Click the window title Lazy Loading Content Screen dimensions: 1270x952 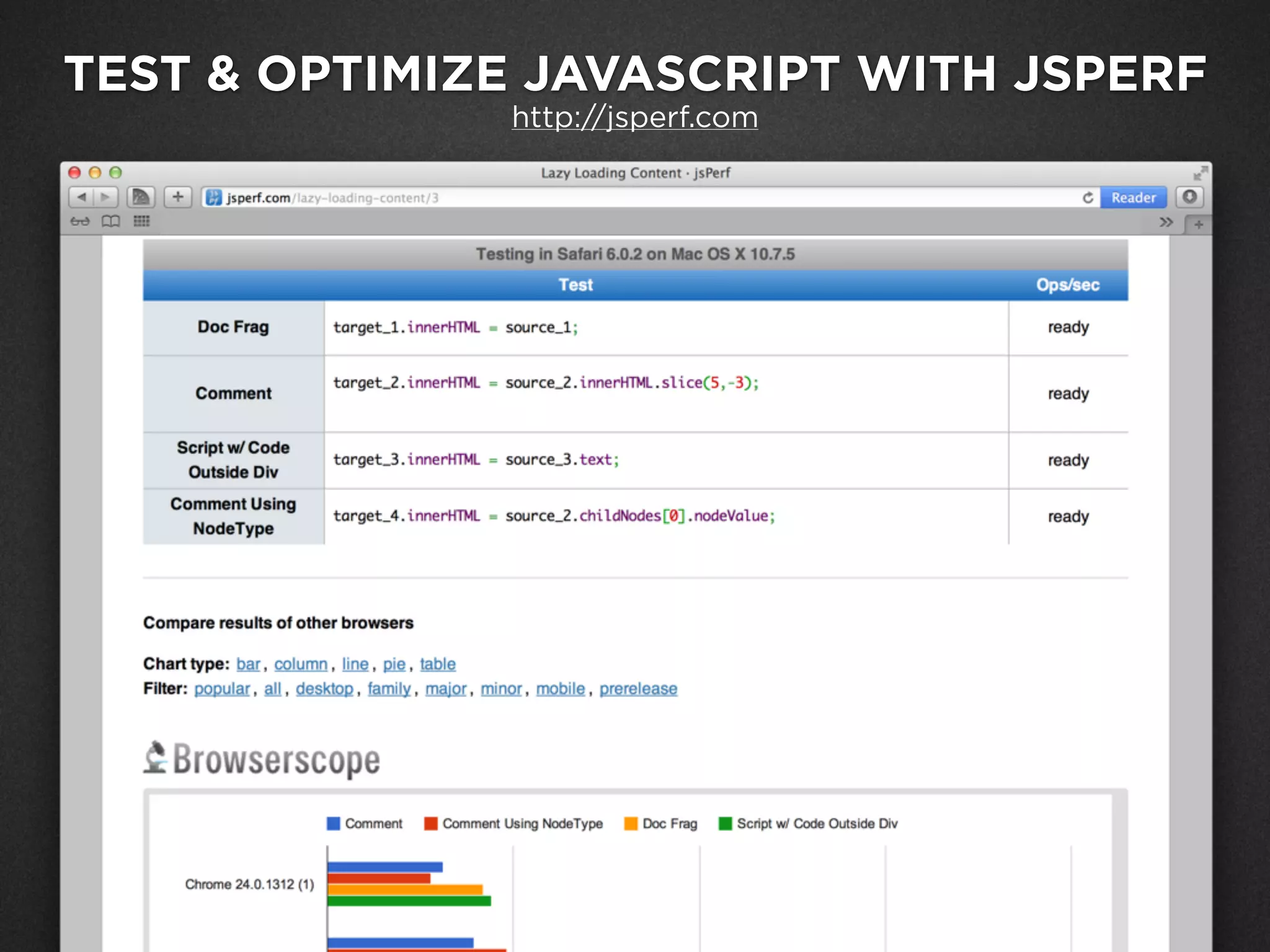point(636,173)
